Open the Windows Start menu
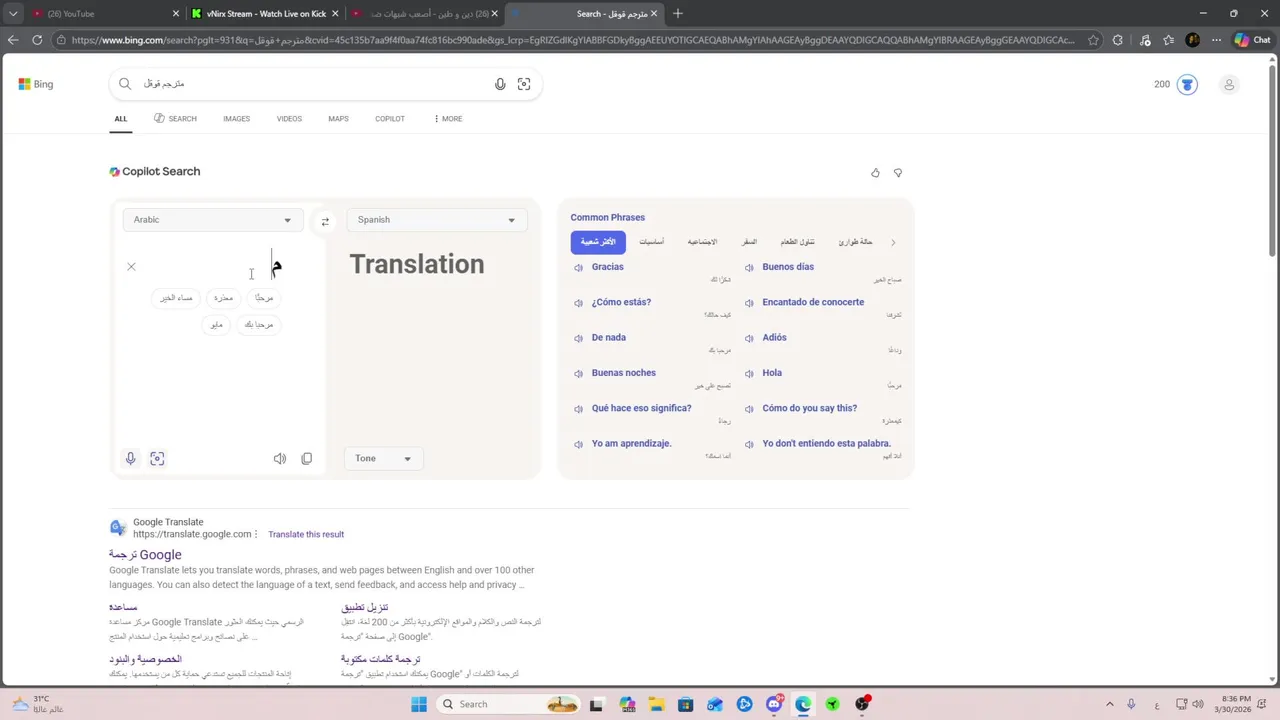 click(x=419, y=704)
